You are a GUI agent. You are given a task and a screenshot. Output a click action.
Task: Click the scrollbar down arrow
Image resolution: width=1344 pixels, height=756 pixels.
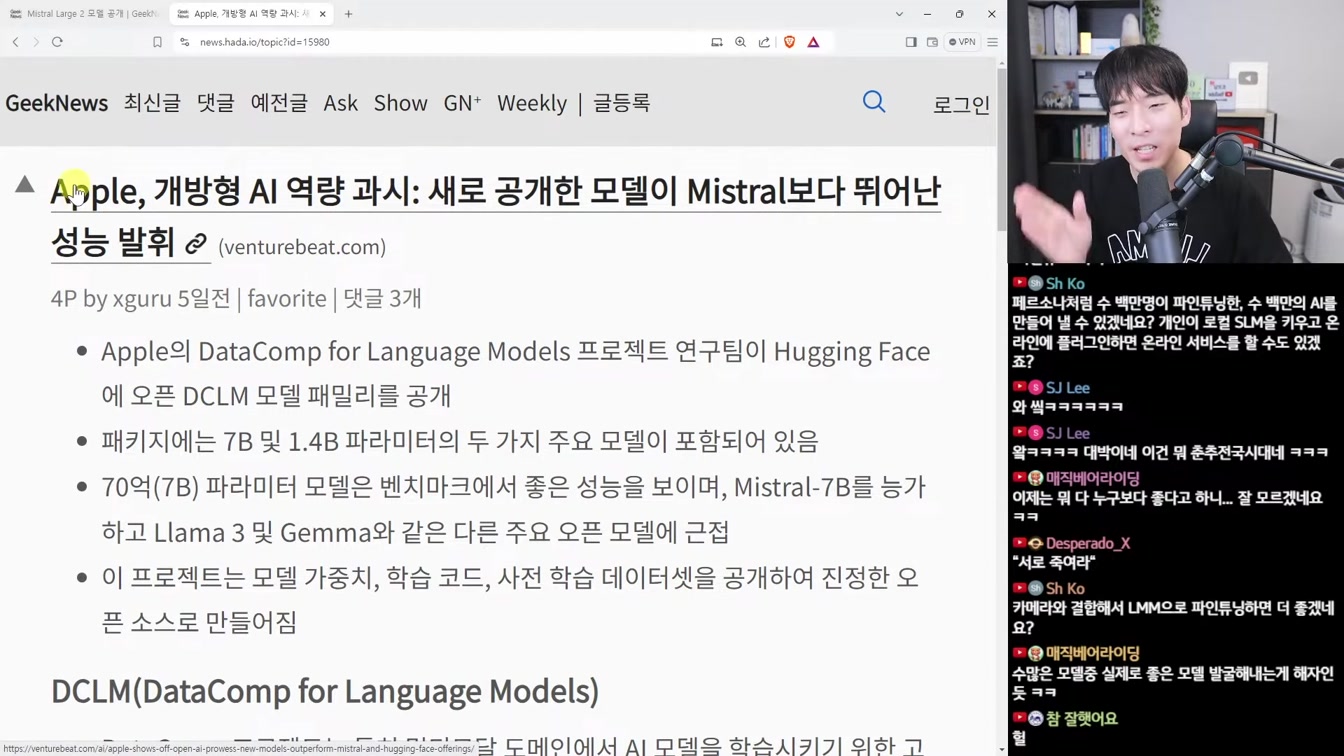pos(1002,749)
